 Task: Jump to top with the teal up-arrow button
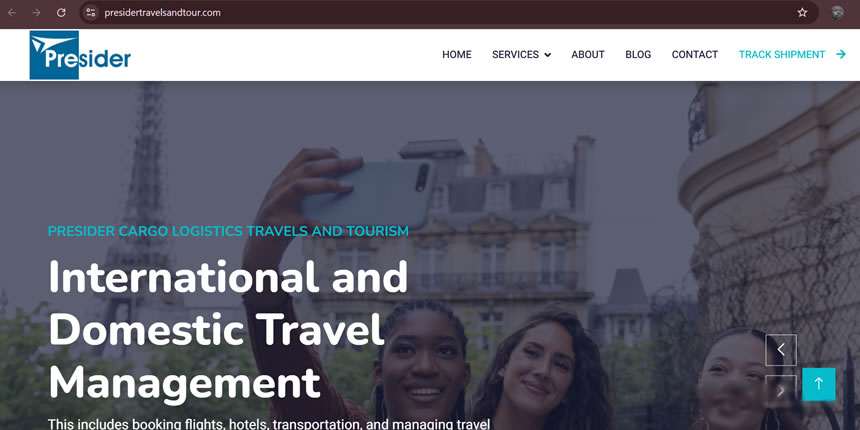(x=819, y=384)
